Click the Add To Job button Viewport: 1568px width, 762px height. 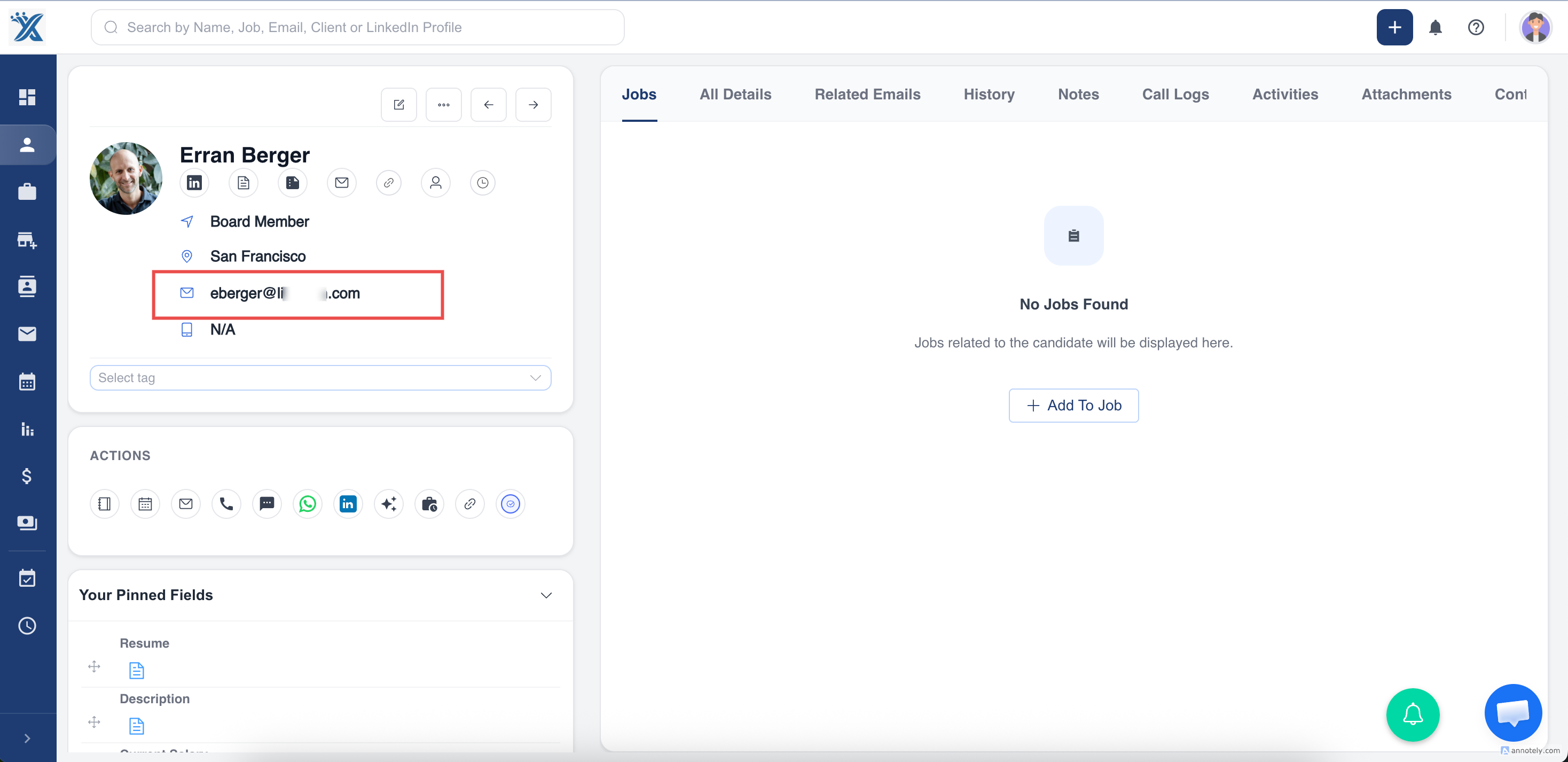[1074, 406]
